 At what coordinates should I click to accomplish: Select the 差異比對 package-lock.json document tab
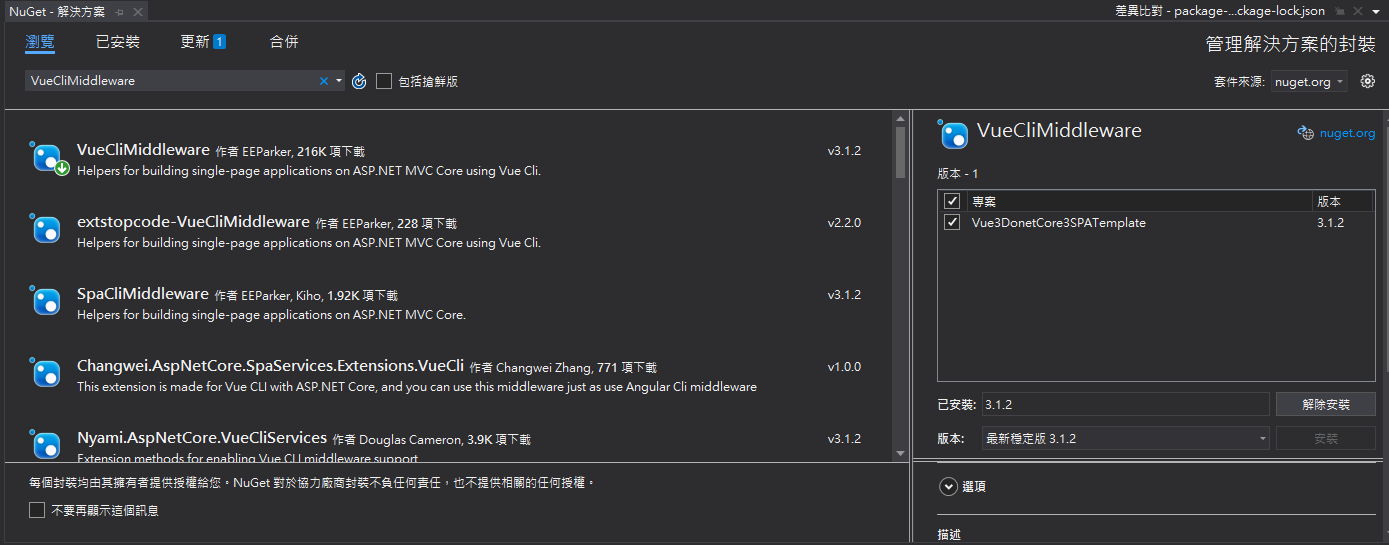[1219, 11]
